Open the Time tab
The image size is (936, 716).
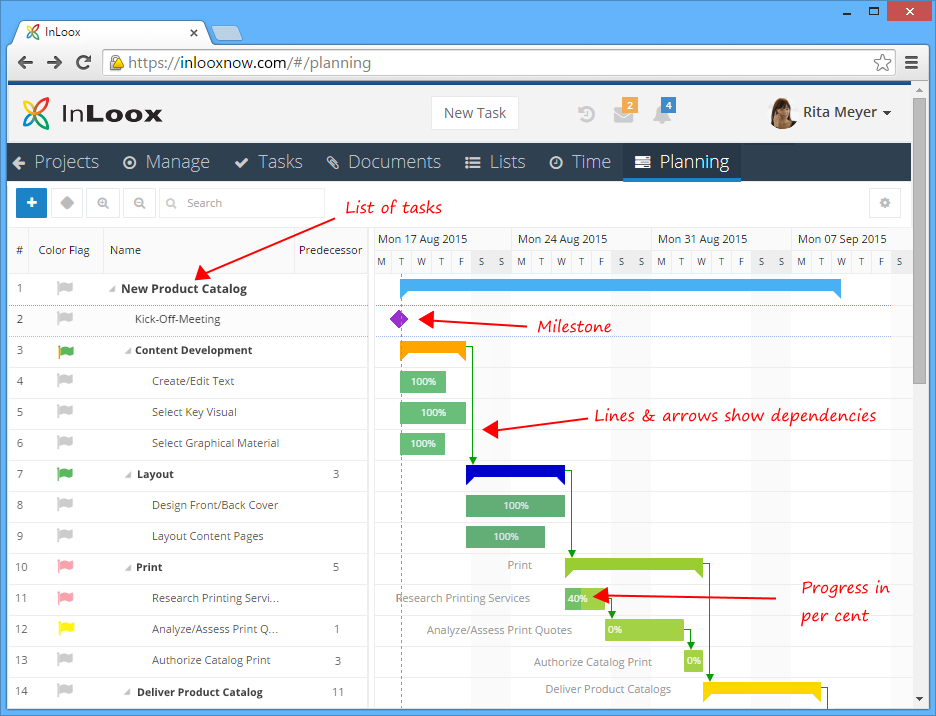point(580,162)
